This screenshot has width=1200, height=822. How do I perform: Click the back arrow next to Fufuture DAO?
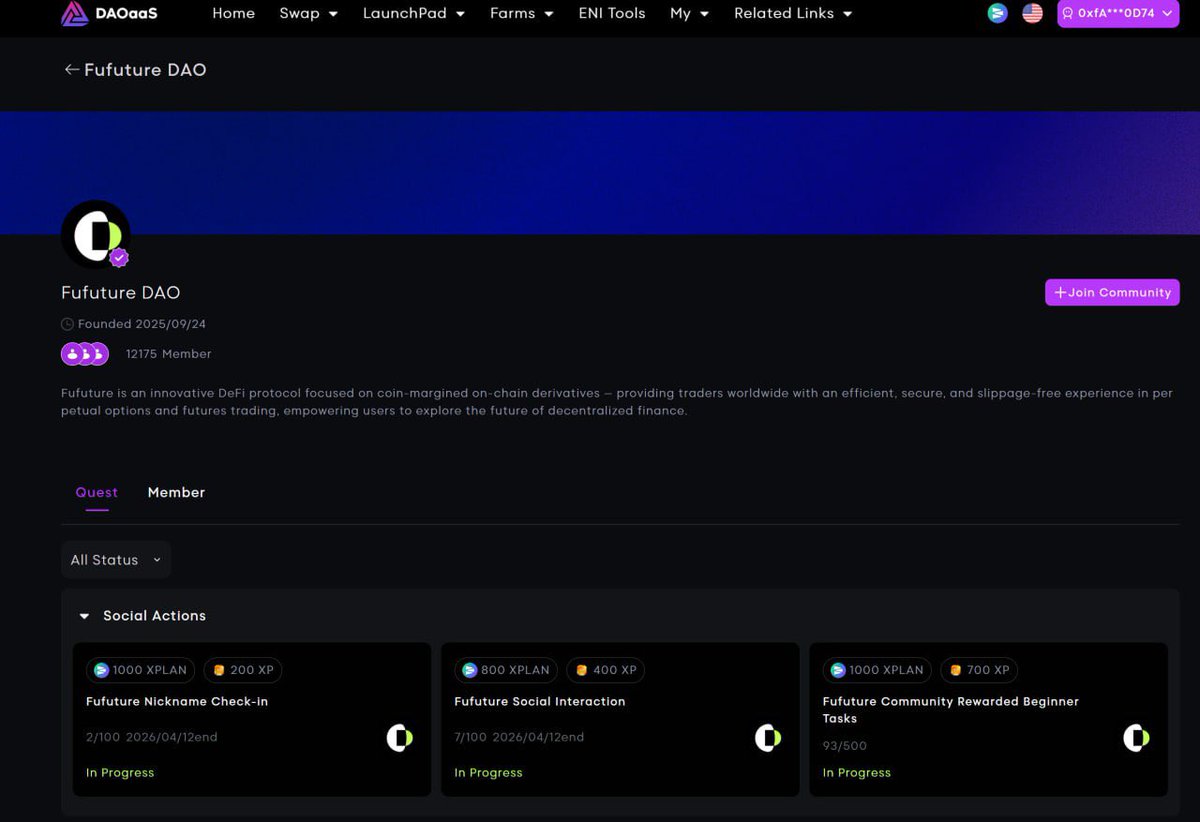click(71, 69)
